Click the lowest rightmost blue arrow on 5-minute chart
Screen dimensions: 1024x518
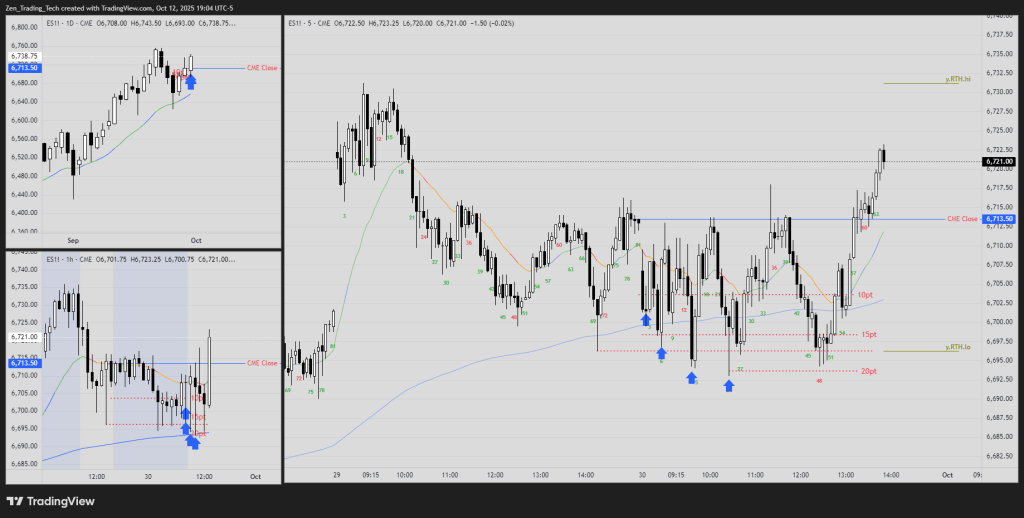point(729,383)
